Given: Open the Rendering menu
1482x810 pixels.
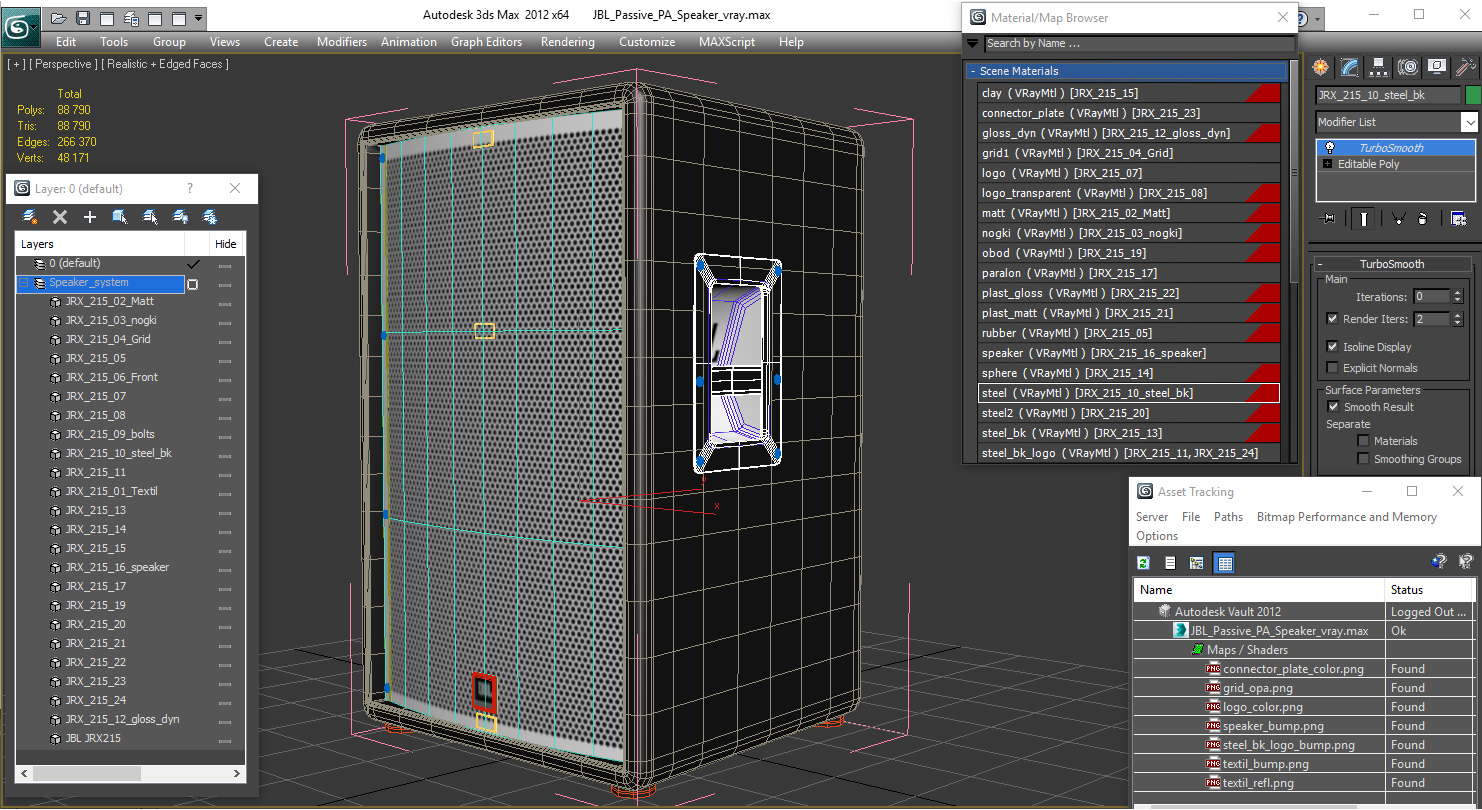Looking at the screenshot, I should 568,42.
